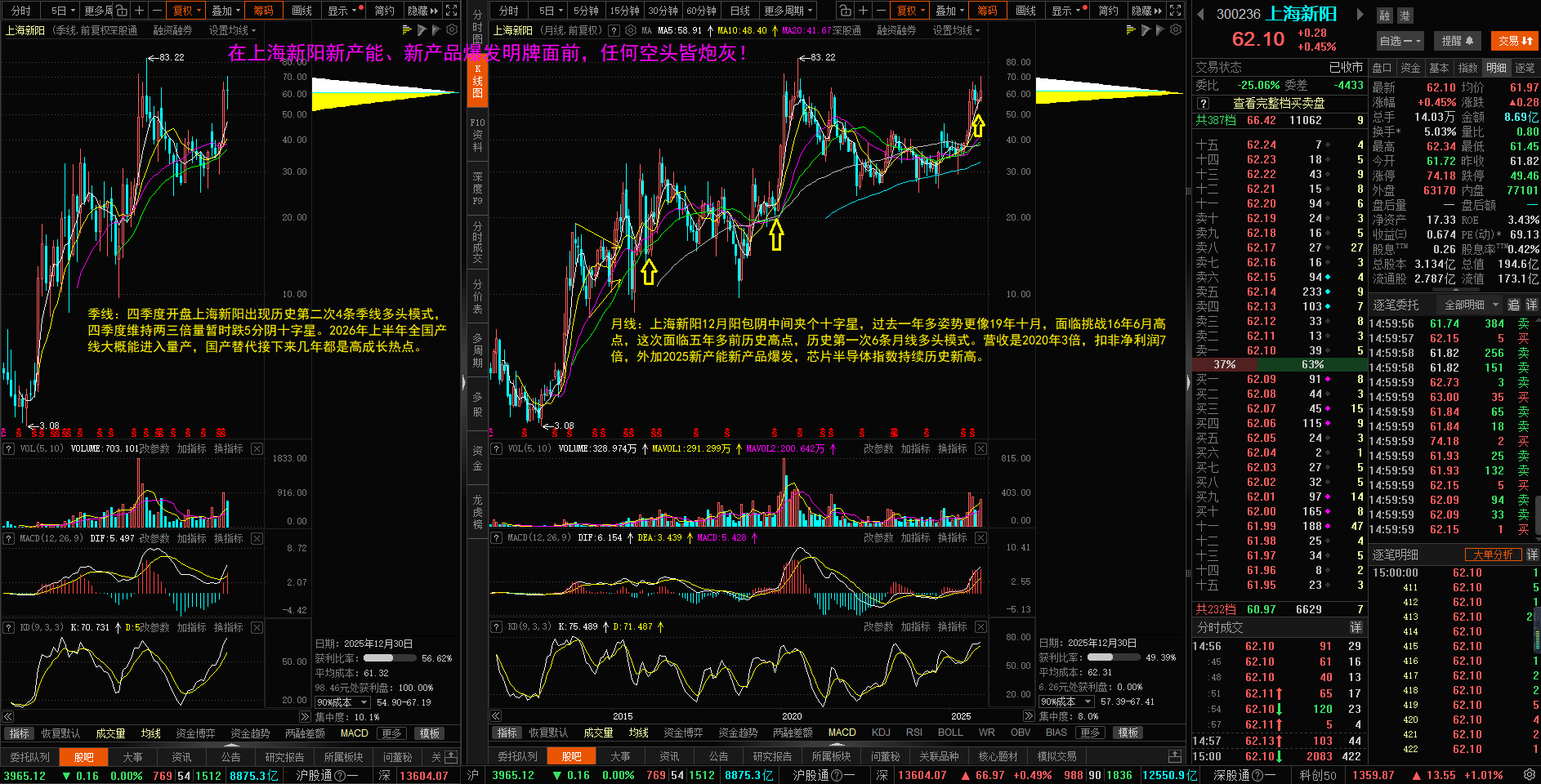Viewport: 1541px width, 784px height.
Task: Click the 港 badge next to stock name
Action: coord(1405,16)
